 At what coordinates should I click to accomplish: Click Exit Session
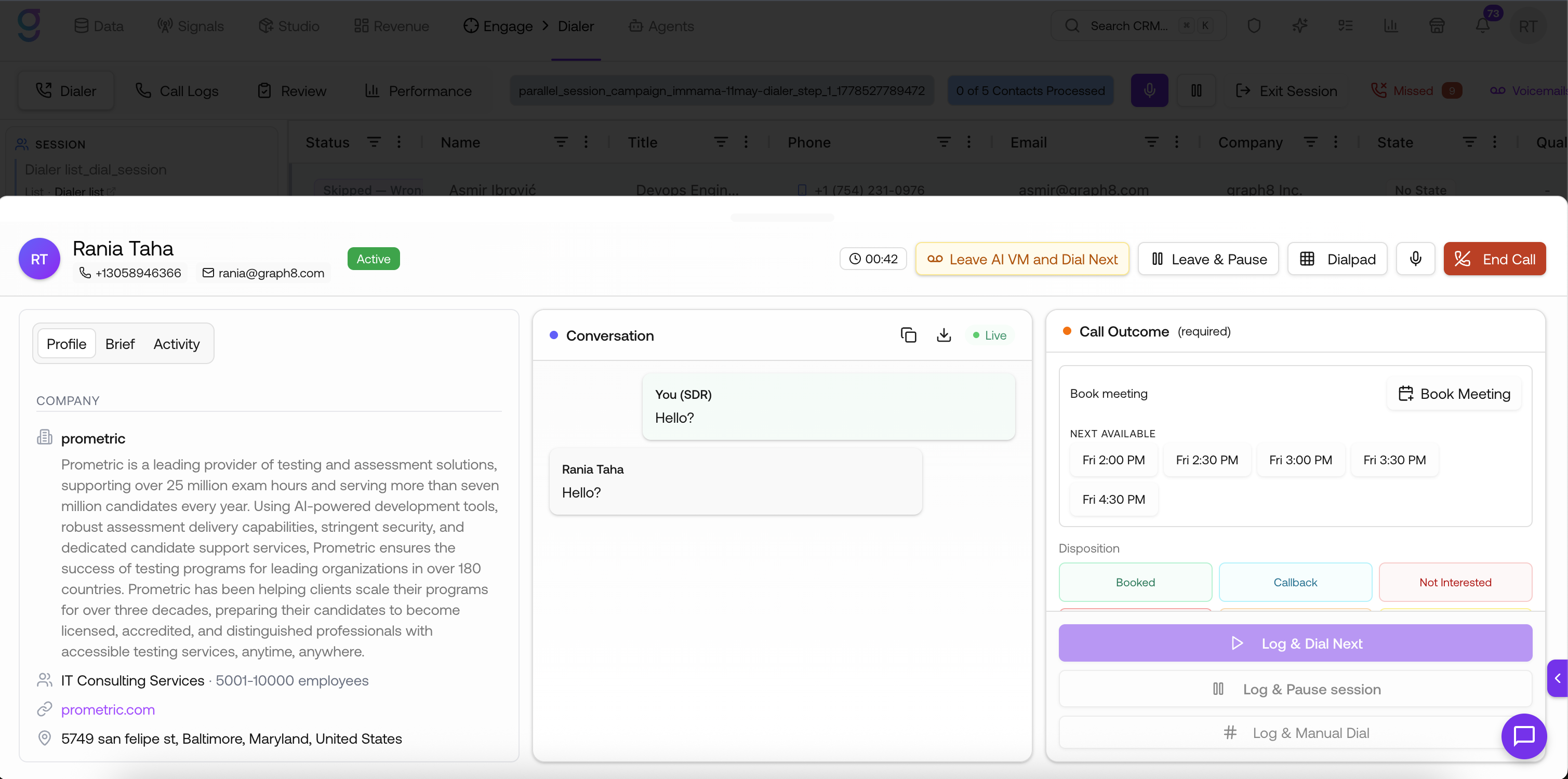(x=1286, y=91)
